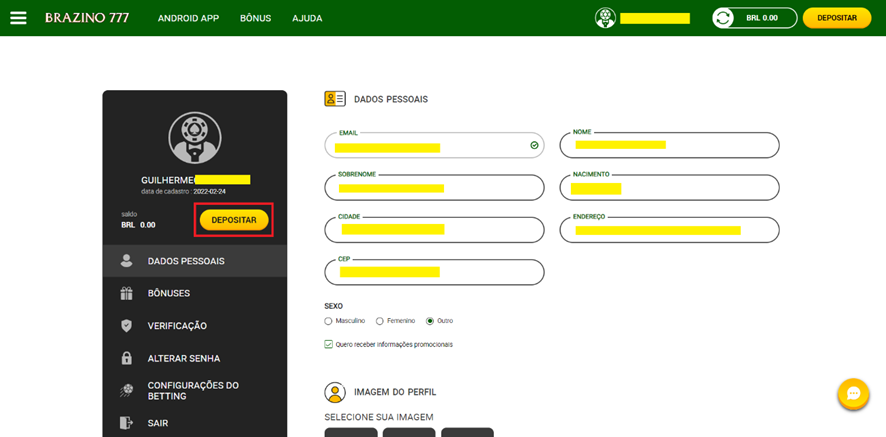Screen dimensions: 886x437
Task: Open the live chat bubble icon
Action: click(x=853, y=394)
